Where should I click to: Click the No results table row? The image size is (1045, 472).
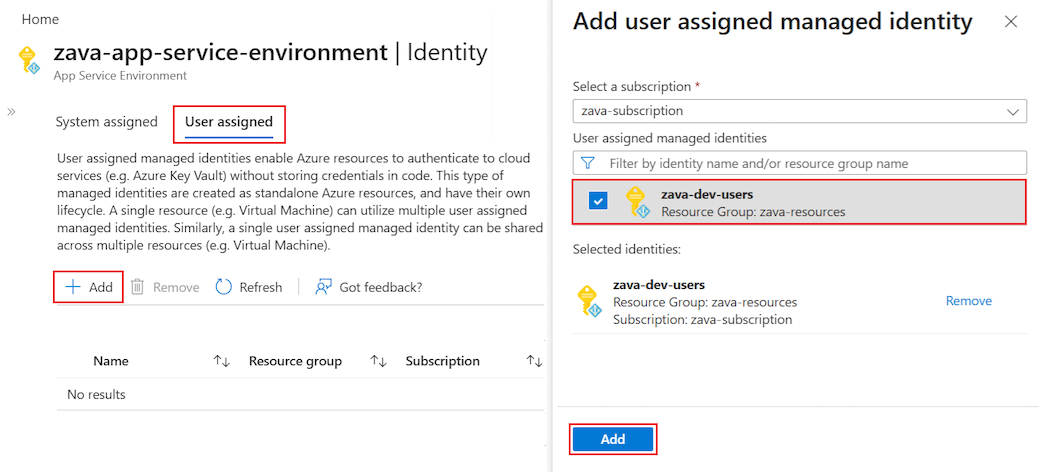[x=301, y=395]
